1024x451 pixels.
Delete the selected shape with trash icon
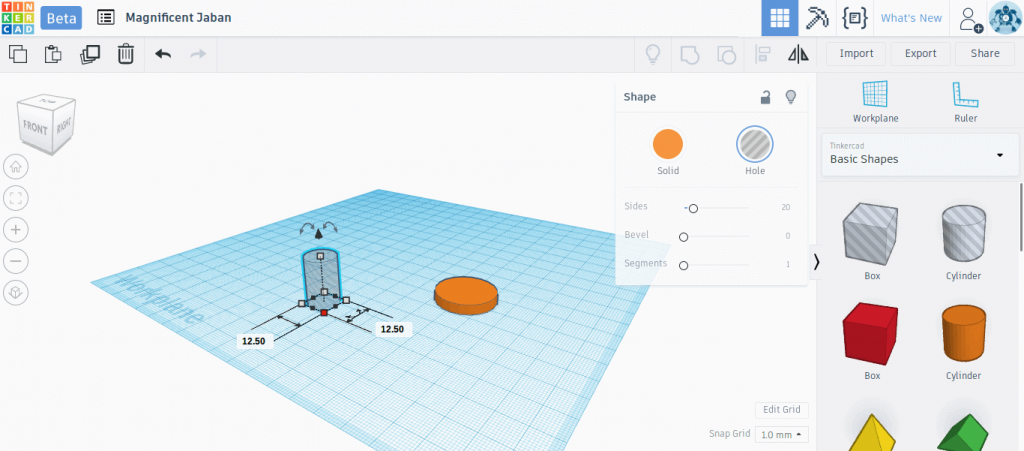point(125,54)
